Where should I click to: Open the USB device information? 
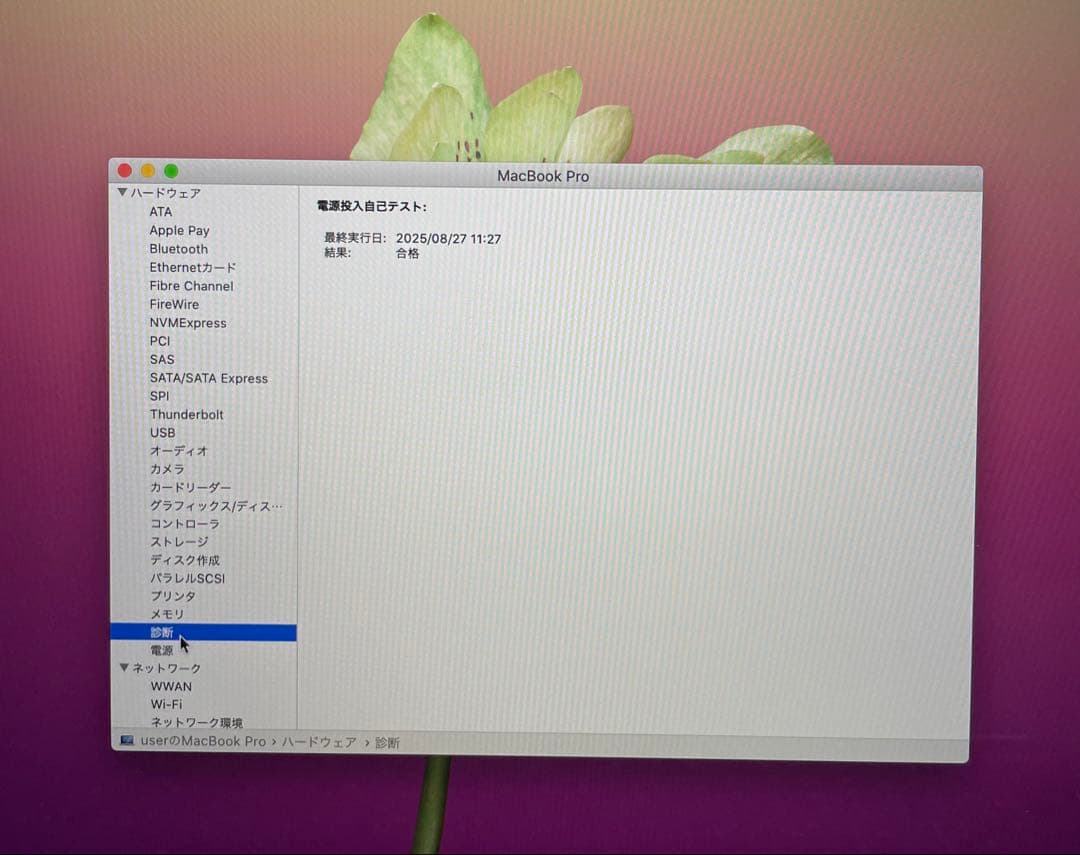coord(162,433)
